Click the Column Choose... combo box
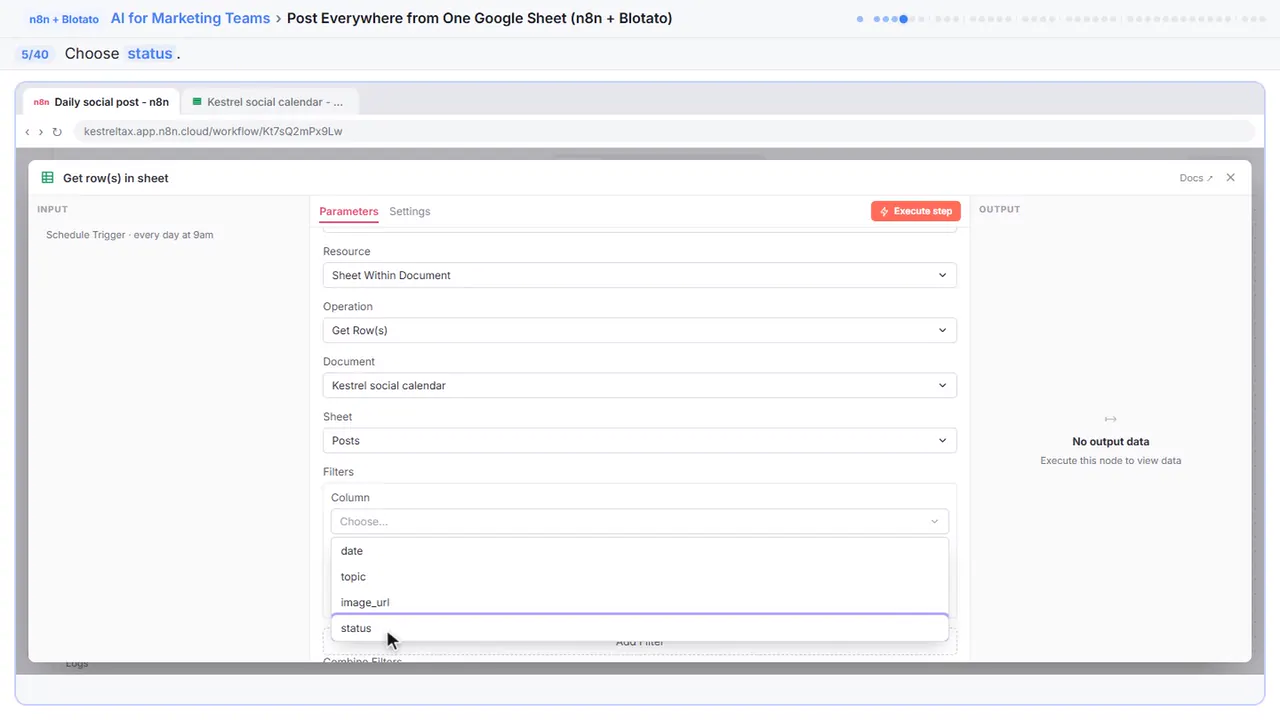Image resolution: width=1280 pixels, height=720 pixels. click(x=639, y=521)
